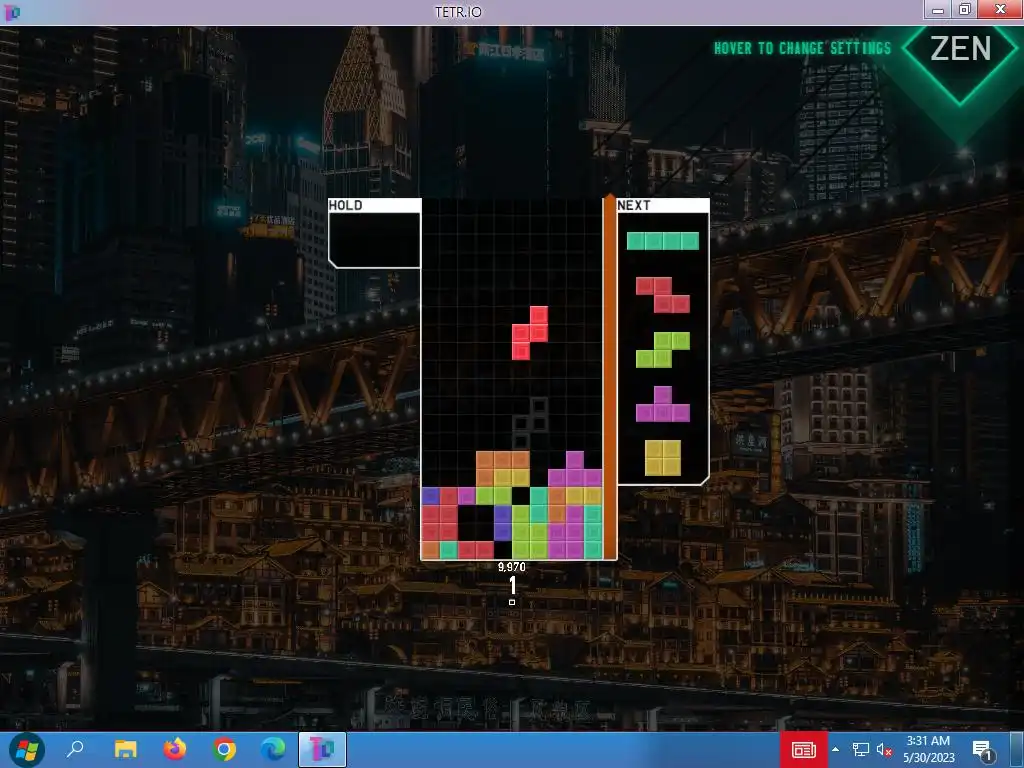Image resolution: width=1024 pixels, height=768 pixels.
Task: Open the notification center icon
Action: 982,750
